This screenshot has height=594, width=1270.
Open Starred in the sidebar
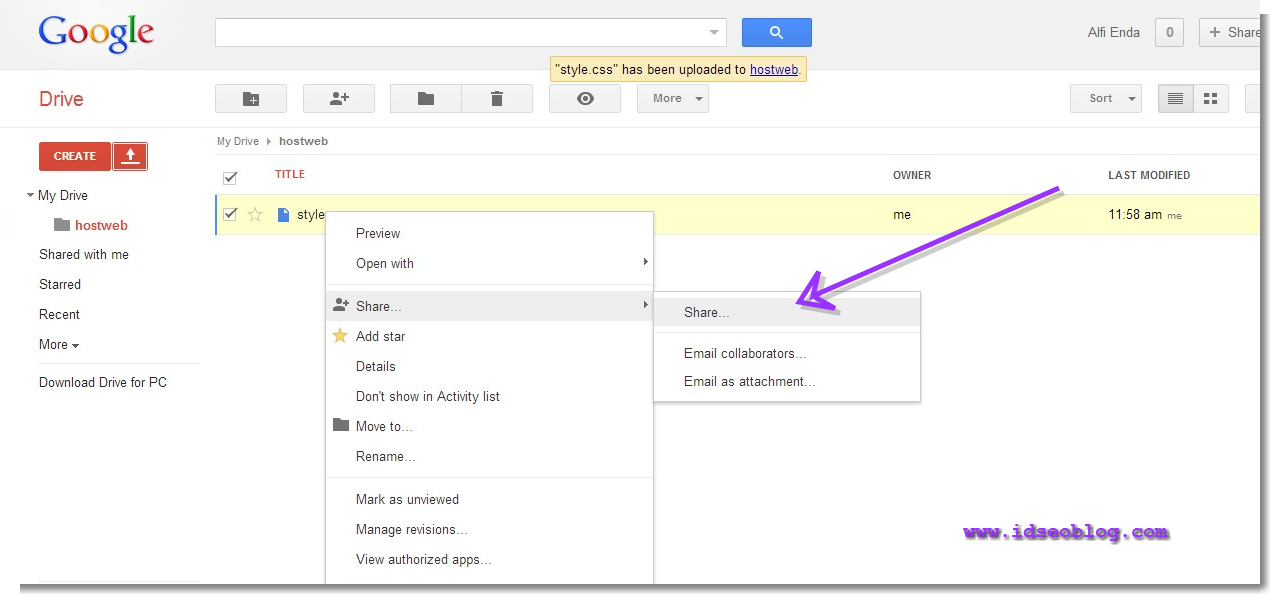point(60,284)
